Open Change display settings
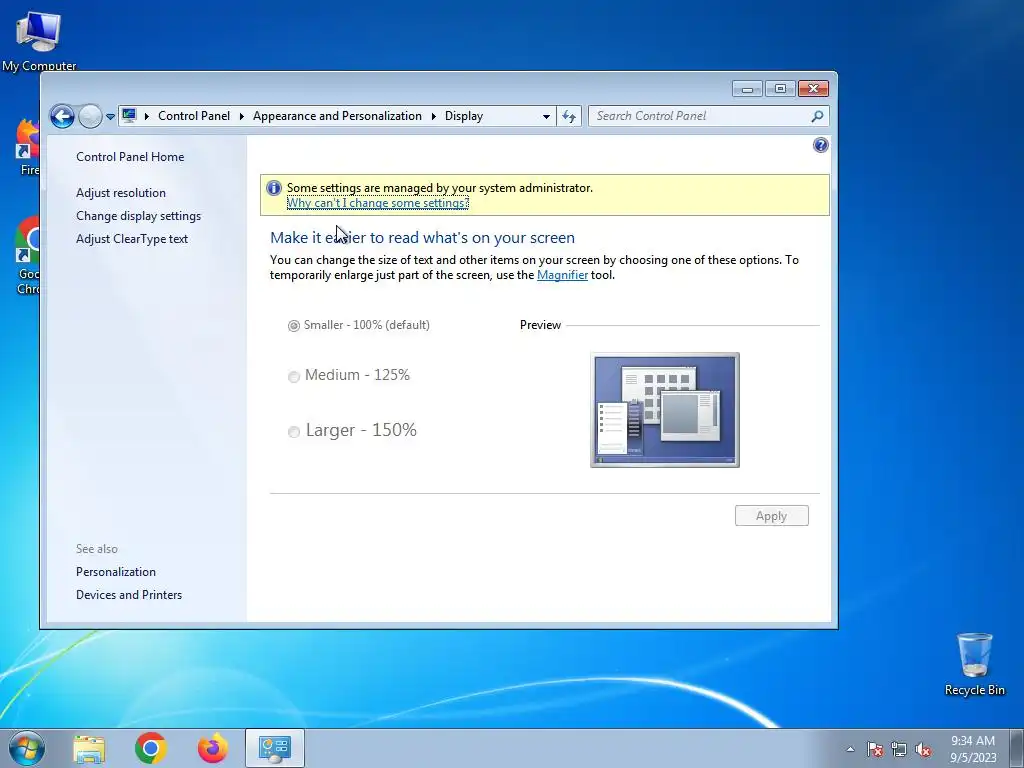The width and height of the screenshot is (1024, 768). click(138, 216)
